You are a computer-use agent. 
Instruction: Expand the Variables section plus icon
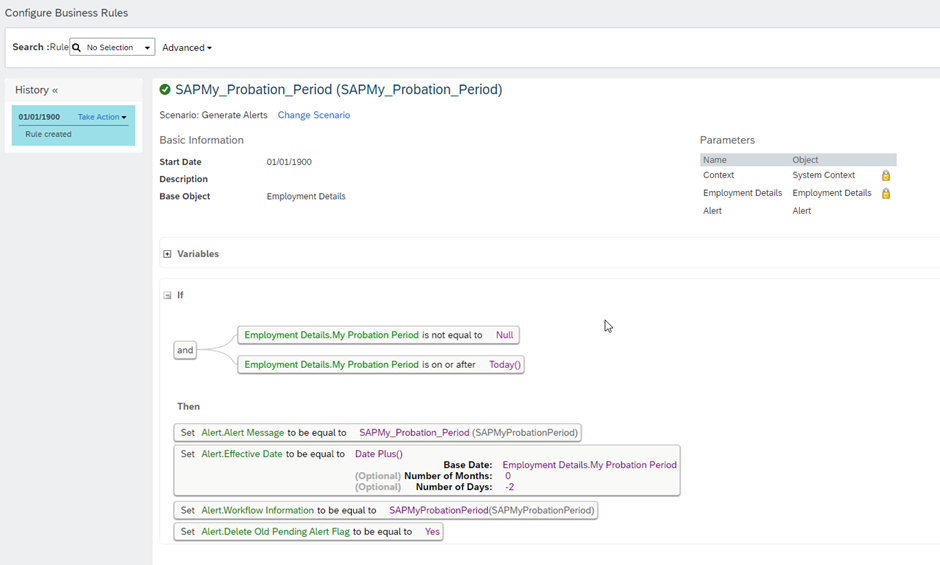coord(167,254)
